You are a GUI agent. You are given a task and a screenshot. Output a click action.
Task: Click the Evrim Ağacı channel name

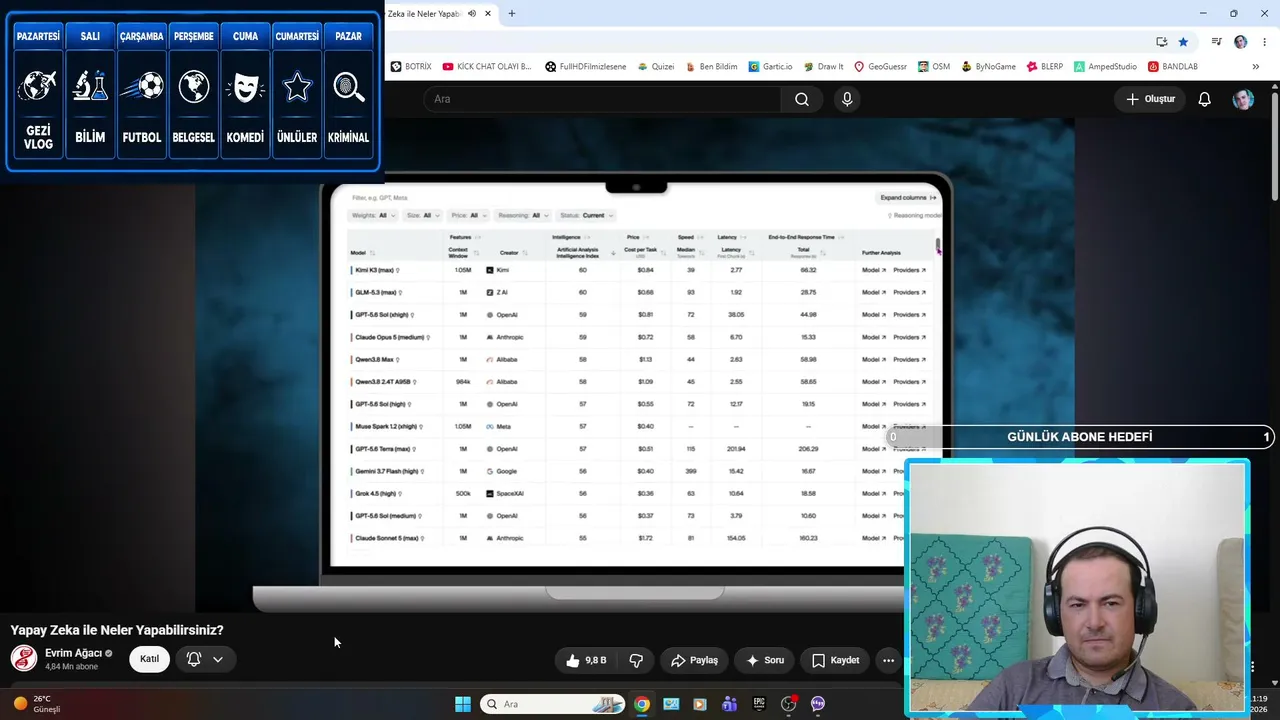[74, 653]
